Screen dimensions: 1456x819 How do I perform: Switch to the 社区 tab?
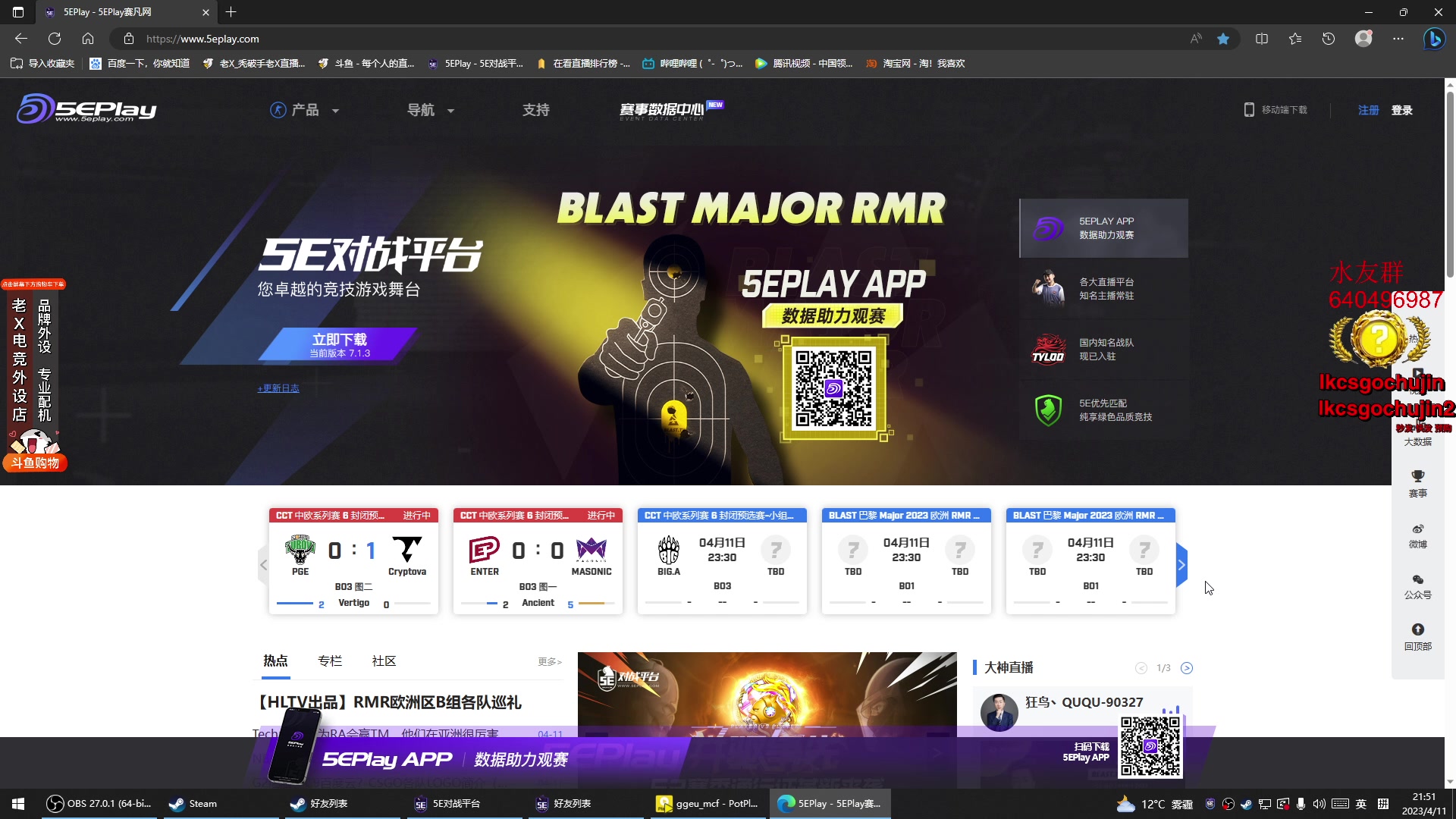click(x=384, y=661)
